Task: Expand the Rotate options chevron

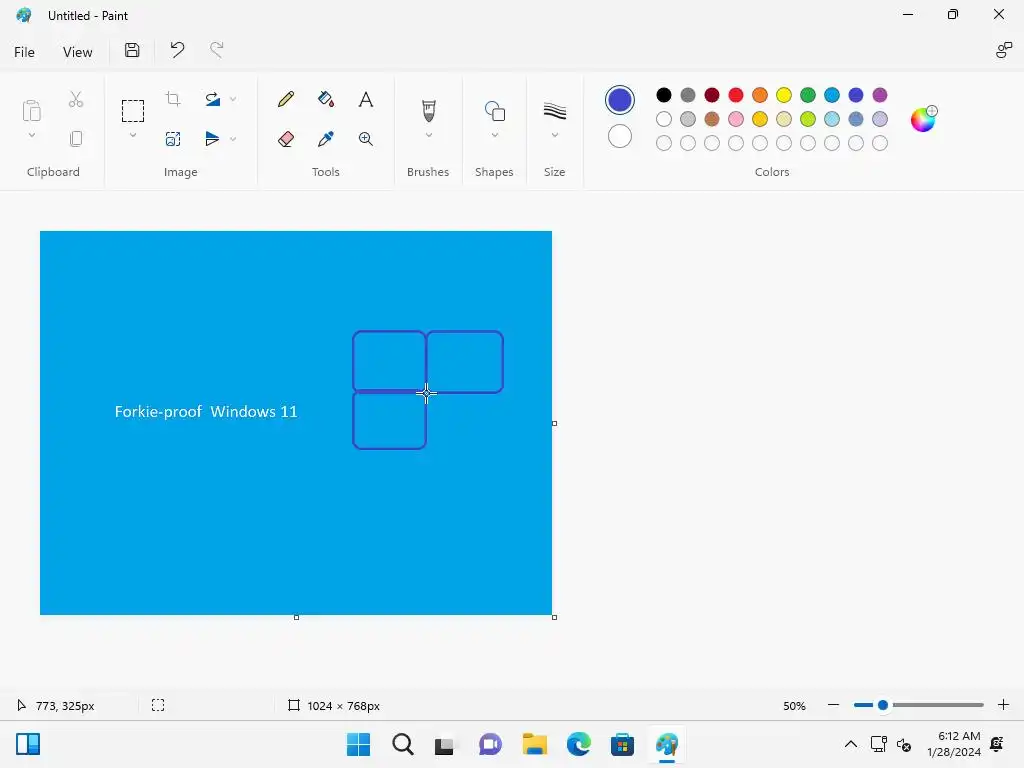Action: pos(233,99)
